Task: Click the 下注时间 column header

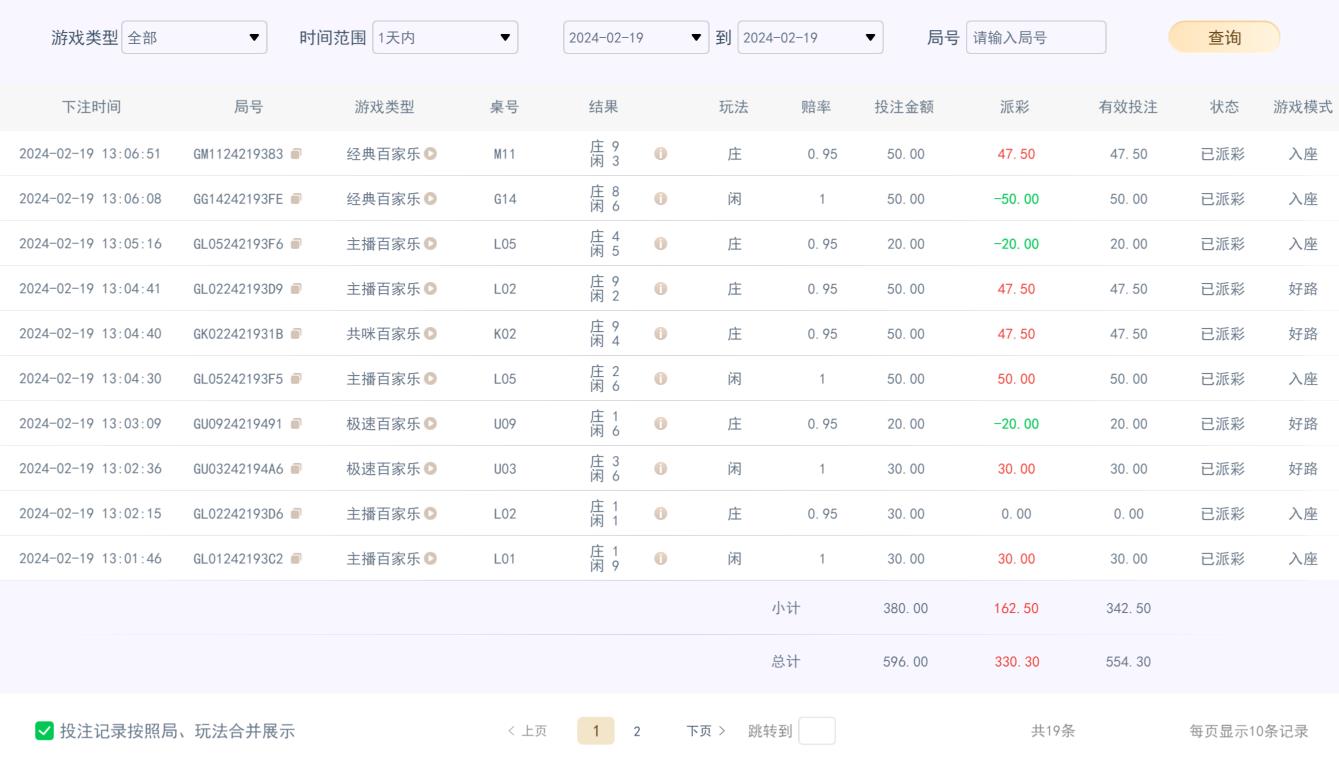Action: pos(91,107)
